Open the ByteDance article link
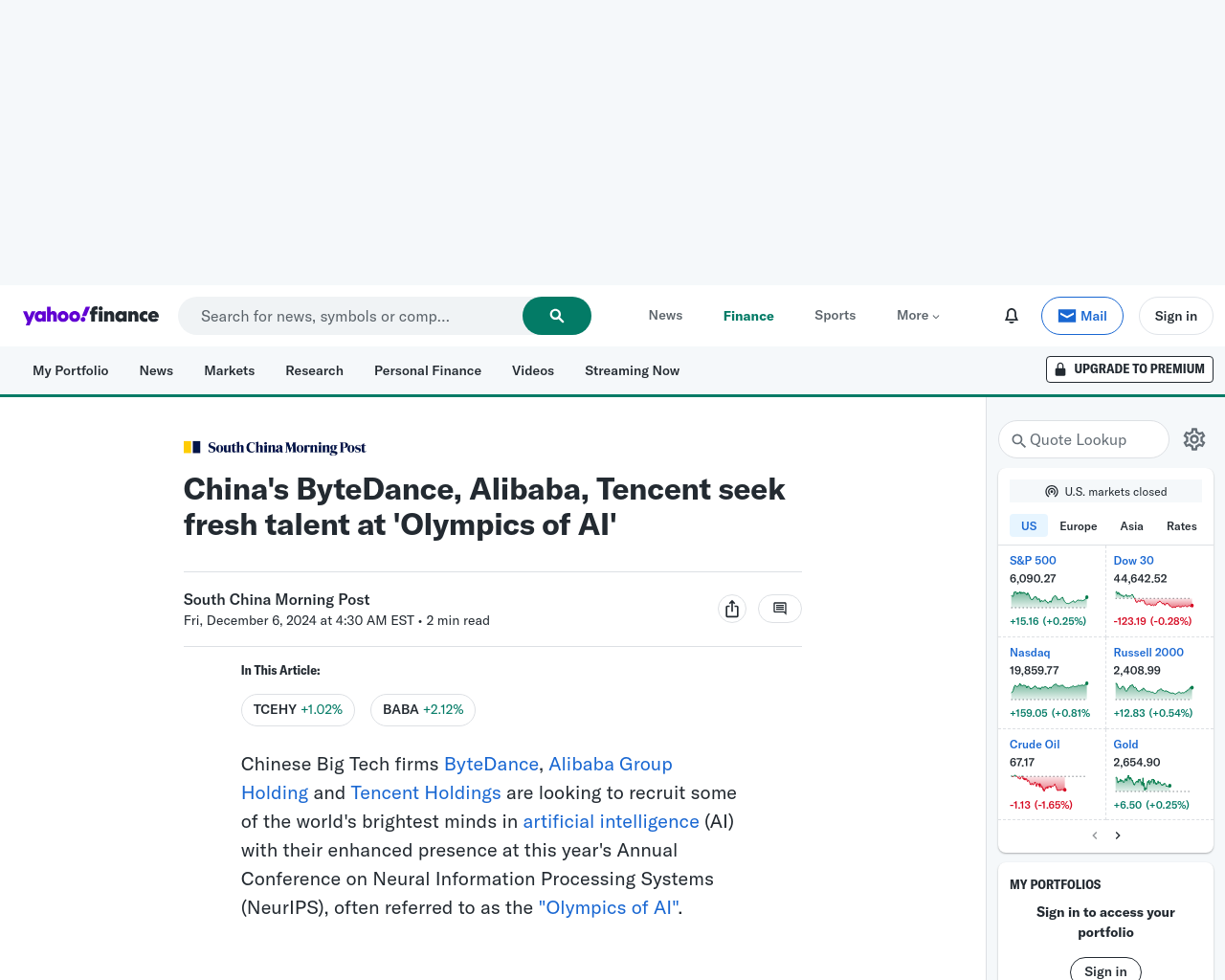The height and width of the screenshot is (980, 1225). [491, 764]
